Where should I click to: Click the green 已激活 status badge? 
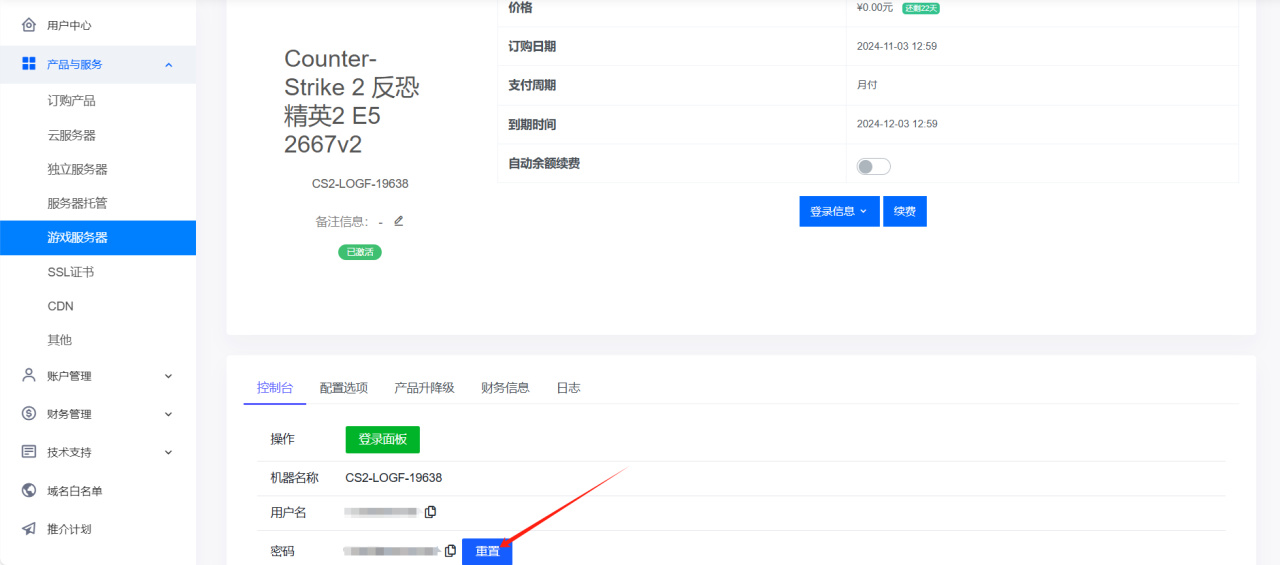[x=360, y=252]
